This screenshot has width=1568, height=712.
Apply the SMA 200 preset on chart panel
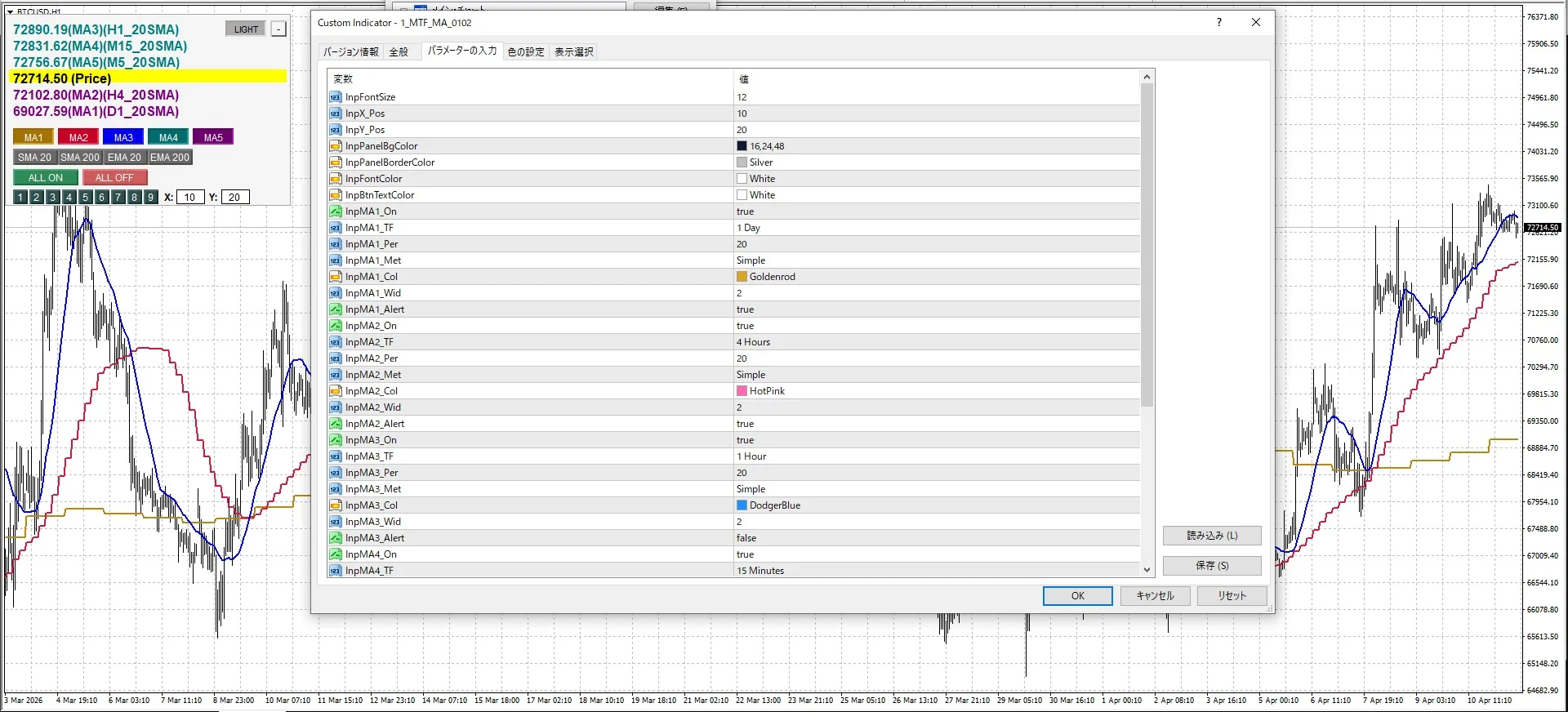coord(80,158)
